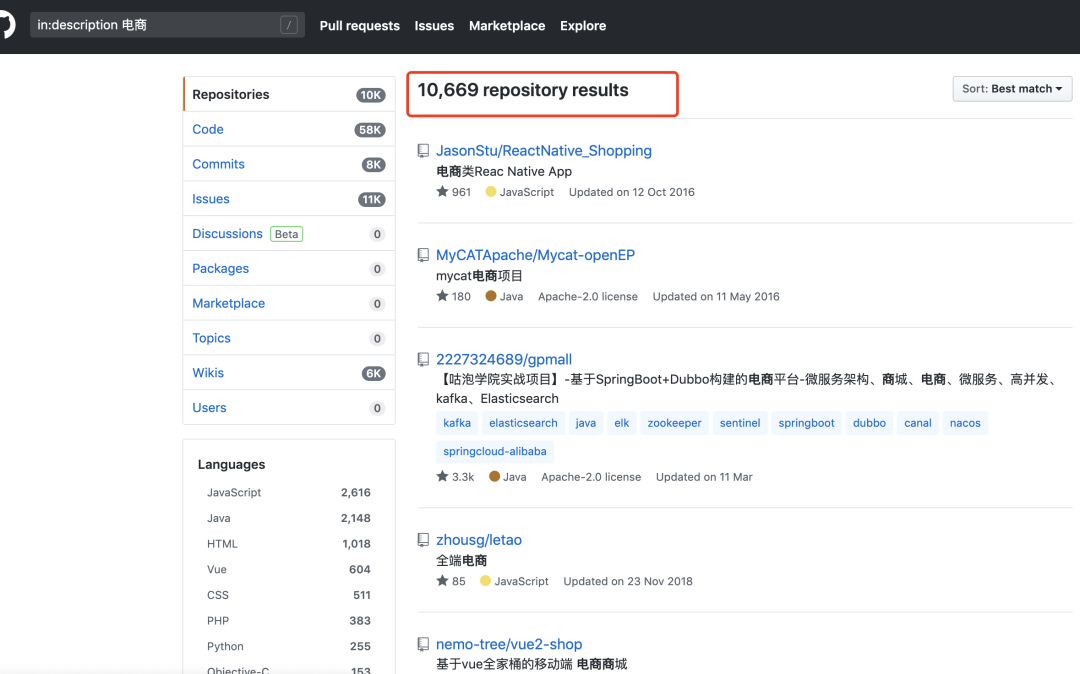Click the search field with in:description query

tap(167, 25)
